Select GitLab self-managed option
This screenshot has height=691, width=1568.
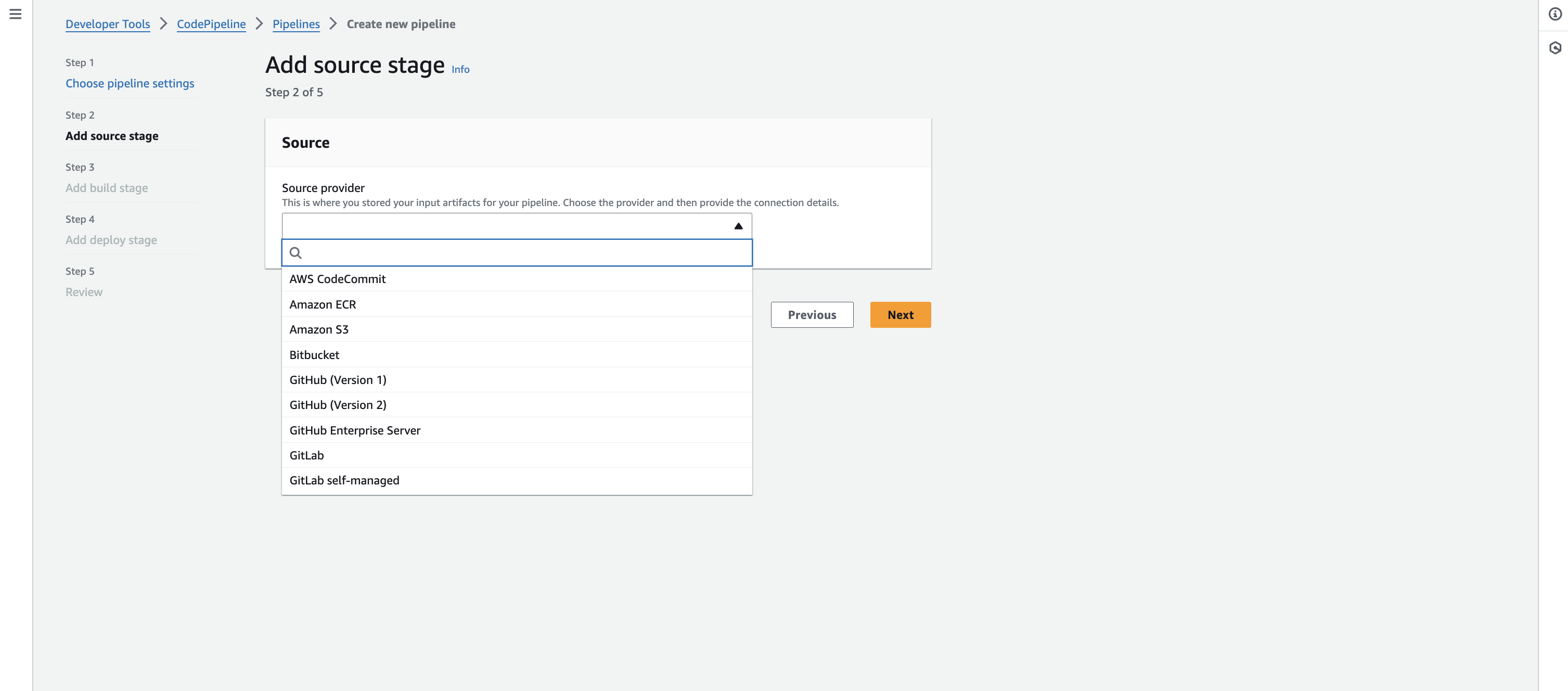click(344, 480)
